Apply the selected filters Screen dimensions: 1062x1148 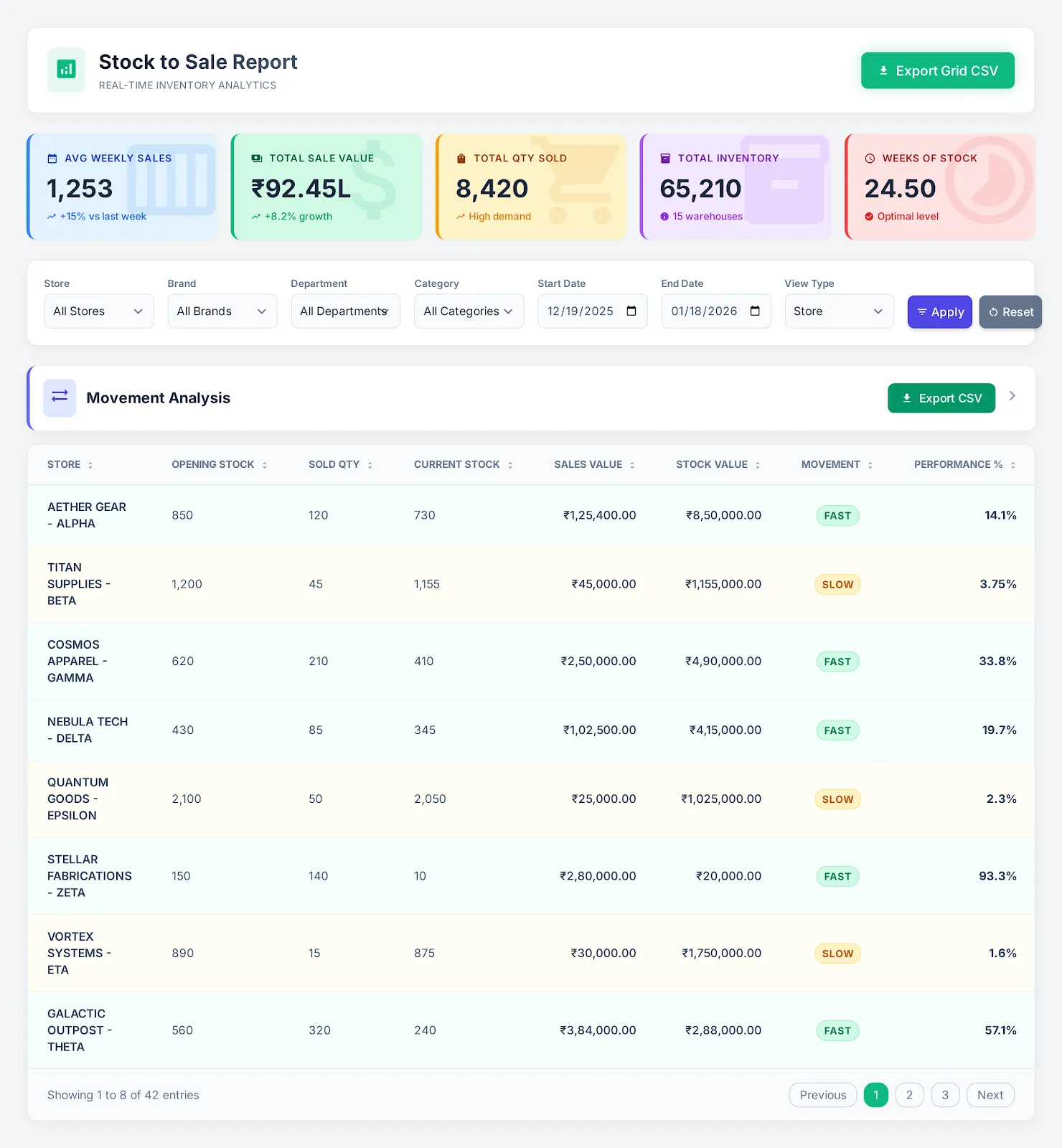coord(939,312)
